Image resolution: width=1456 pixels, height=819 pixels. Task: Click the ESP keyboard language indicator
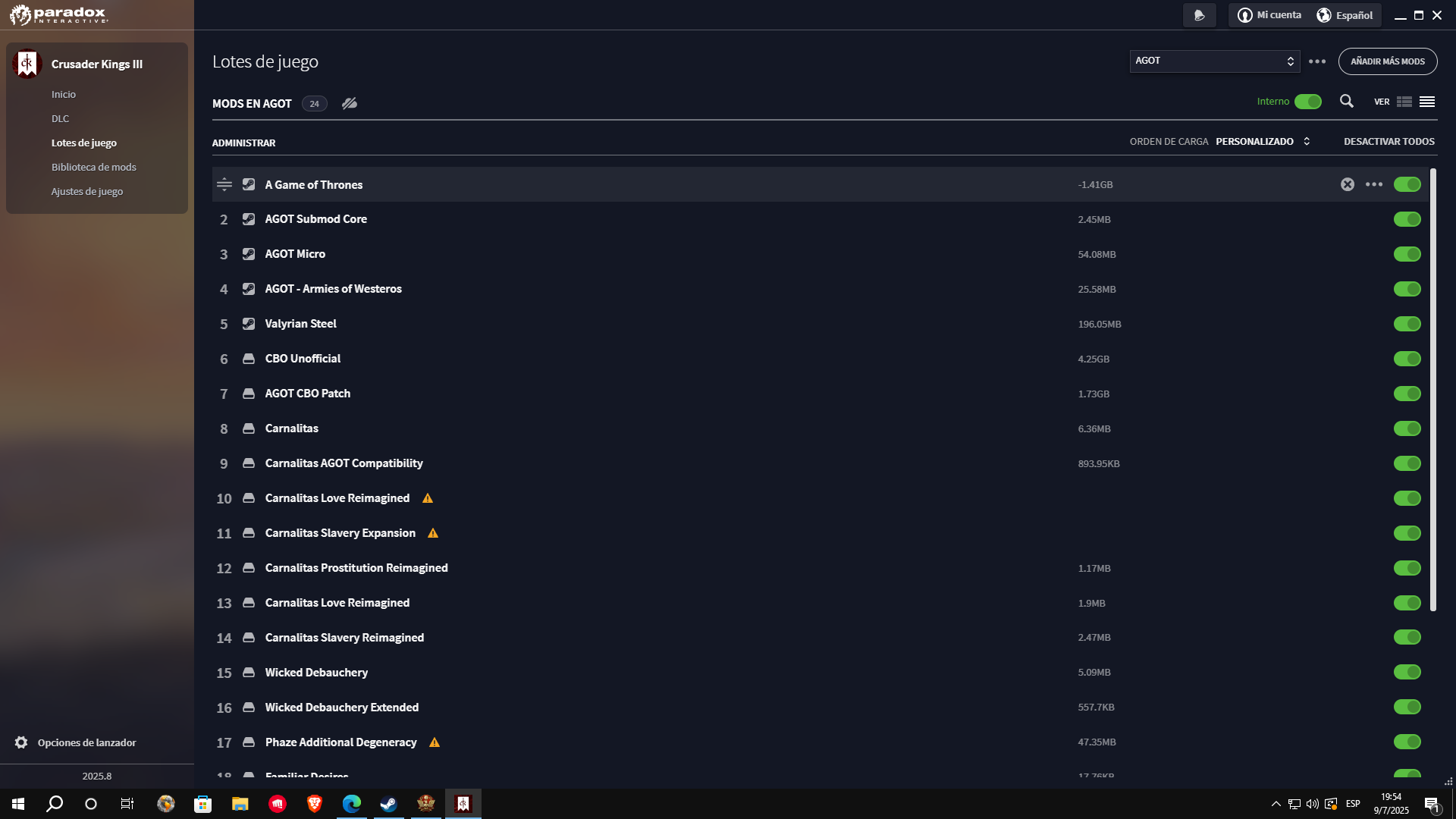[x=1353, y=804]
